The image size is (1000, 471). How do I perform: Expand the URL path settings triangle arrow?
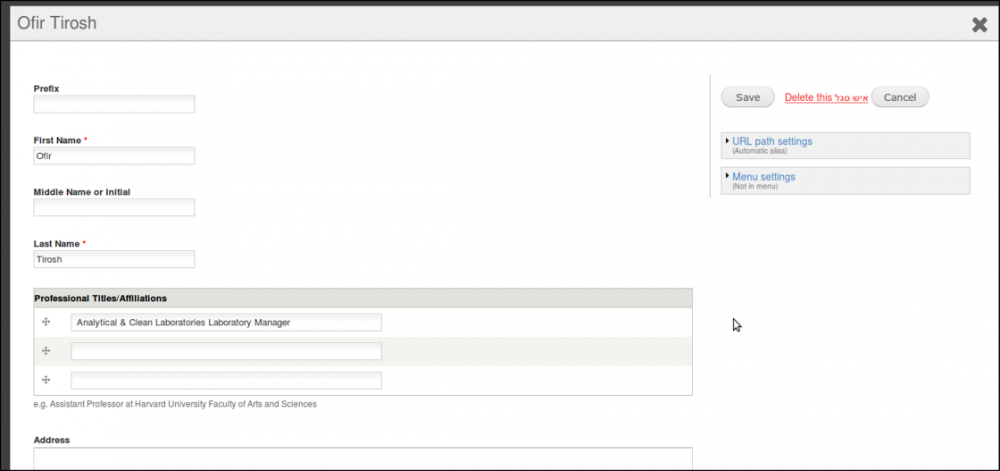click(x=727, y=140)
